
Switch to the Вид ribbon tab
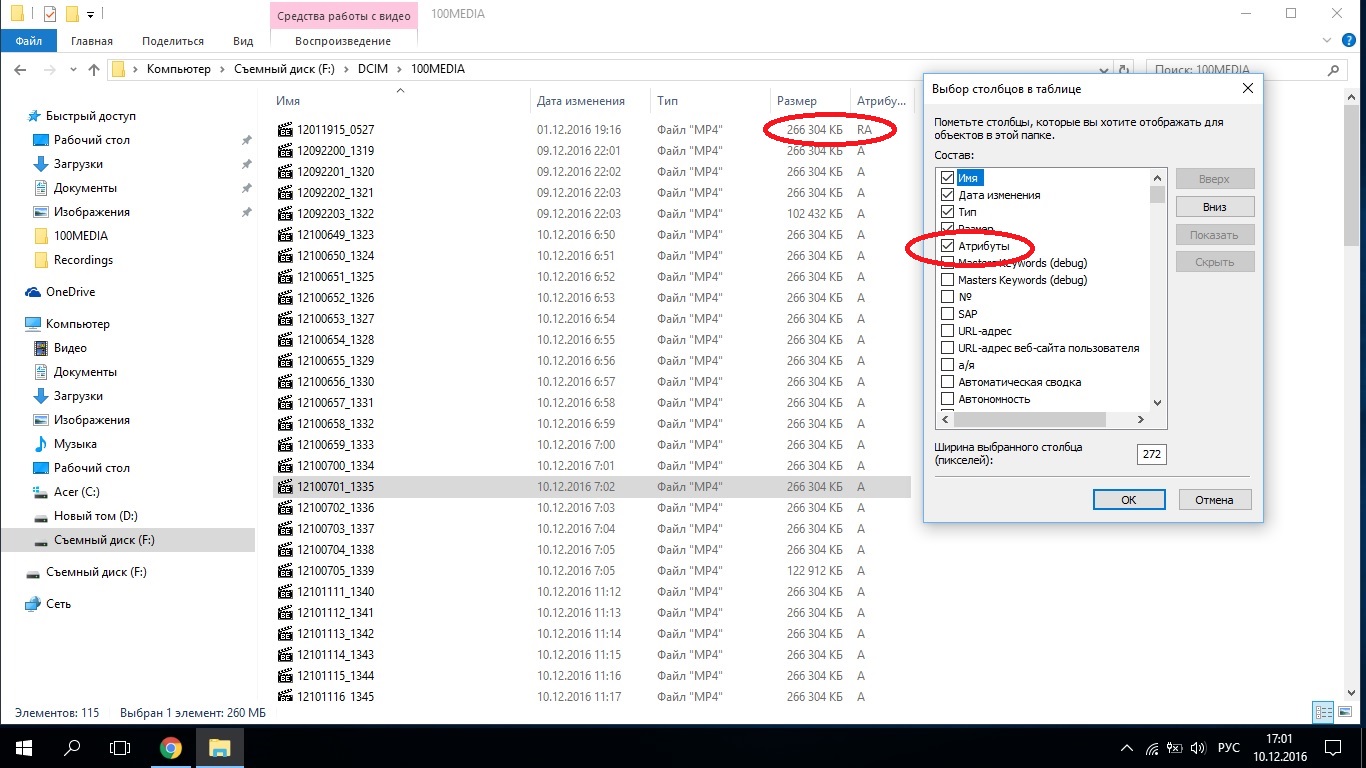243,41
